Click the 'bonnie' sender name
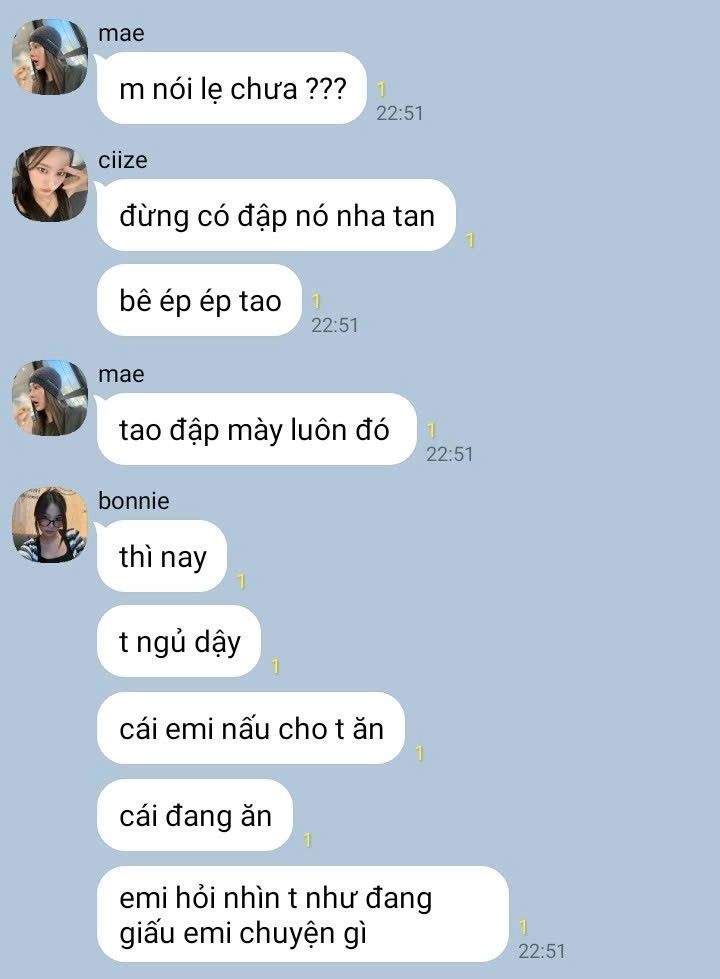This screenshot has height=979, width=720. point(134,501)
